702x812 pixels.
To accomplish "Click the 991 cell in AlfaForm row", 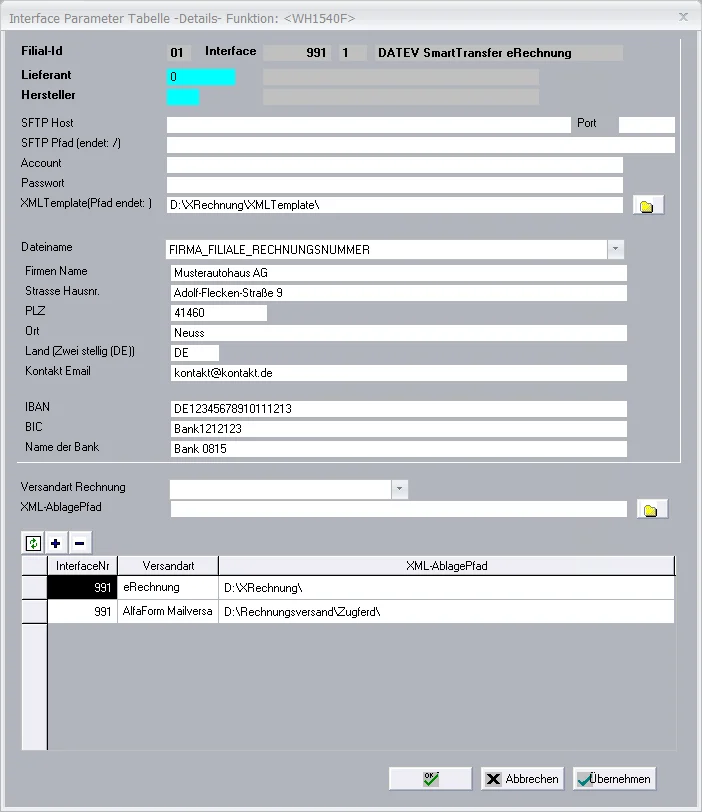I will pyautogui.click(x=82, y=612).
